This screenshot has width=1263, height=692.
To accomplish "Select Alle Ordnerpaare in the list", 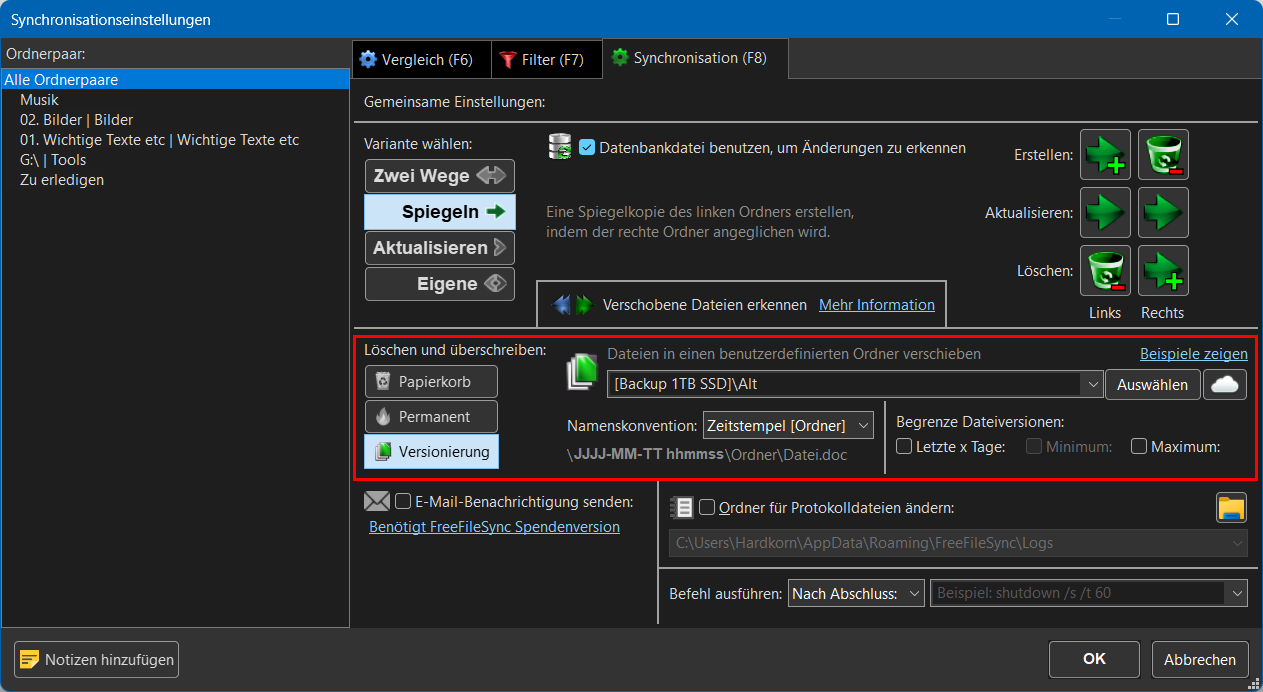I will tap(175, 80).
